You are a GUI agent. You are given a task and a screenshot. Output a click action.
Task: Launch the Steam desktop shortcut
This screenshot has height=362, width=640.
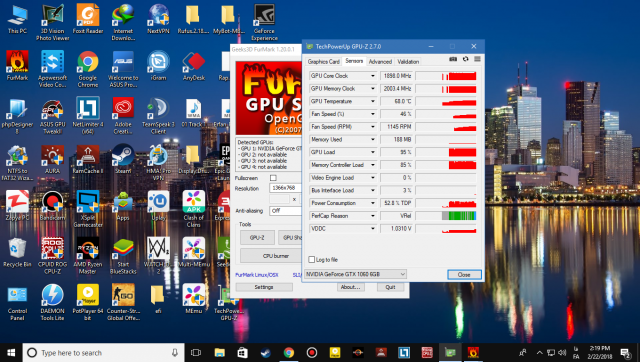pos(123,159)
